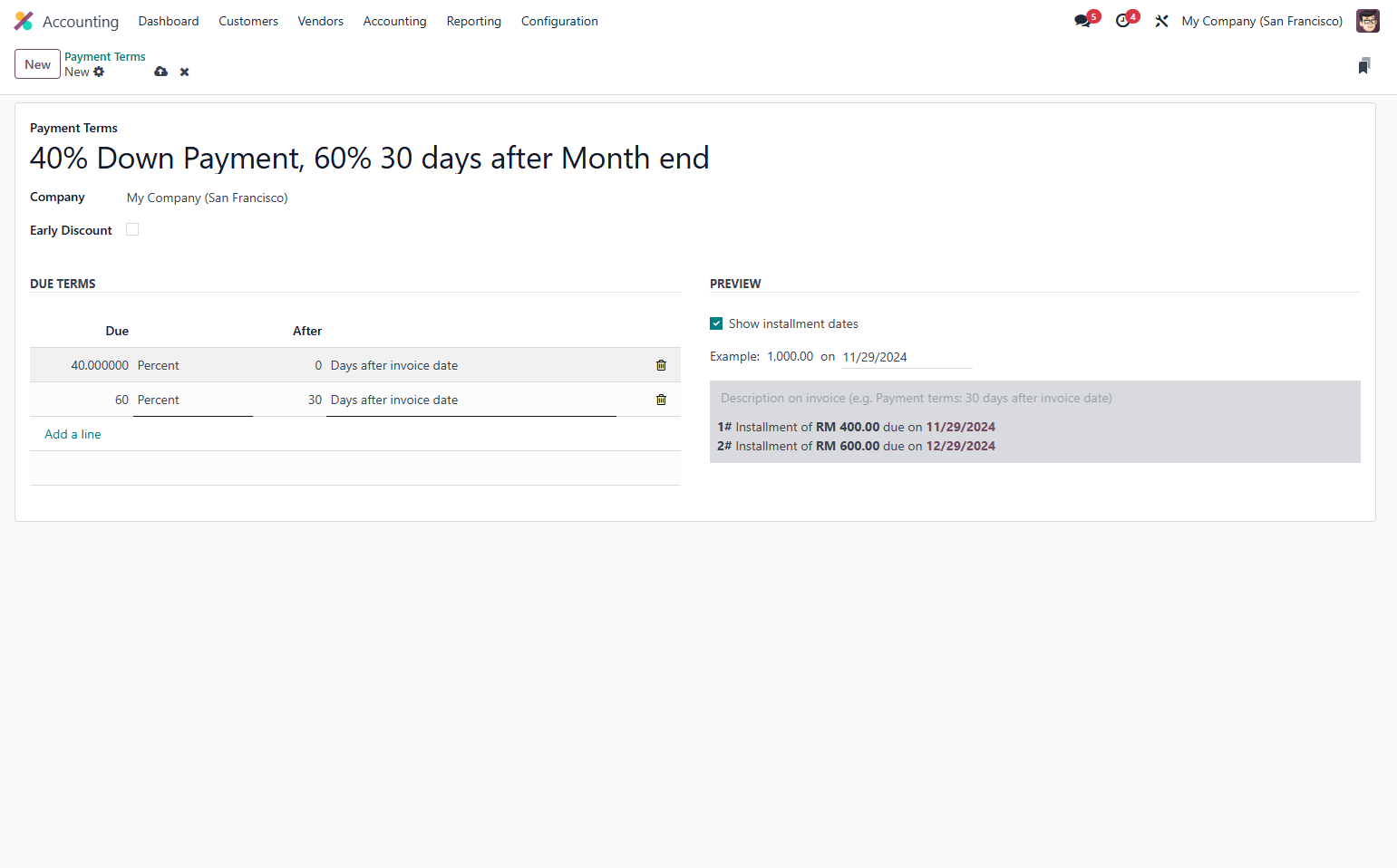Click the example amount 1,000.00
This screenshot has width=1397, height=868.
[790, 356]
